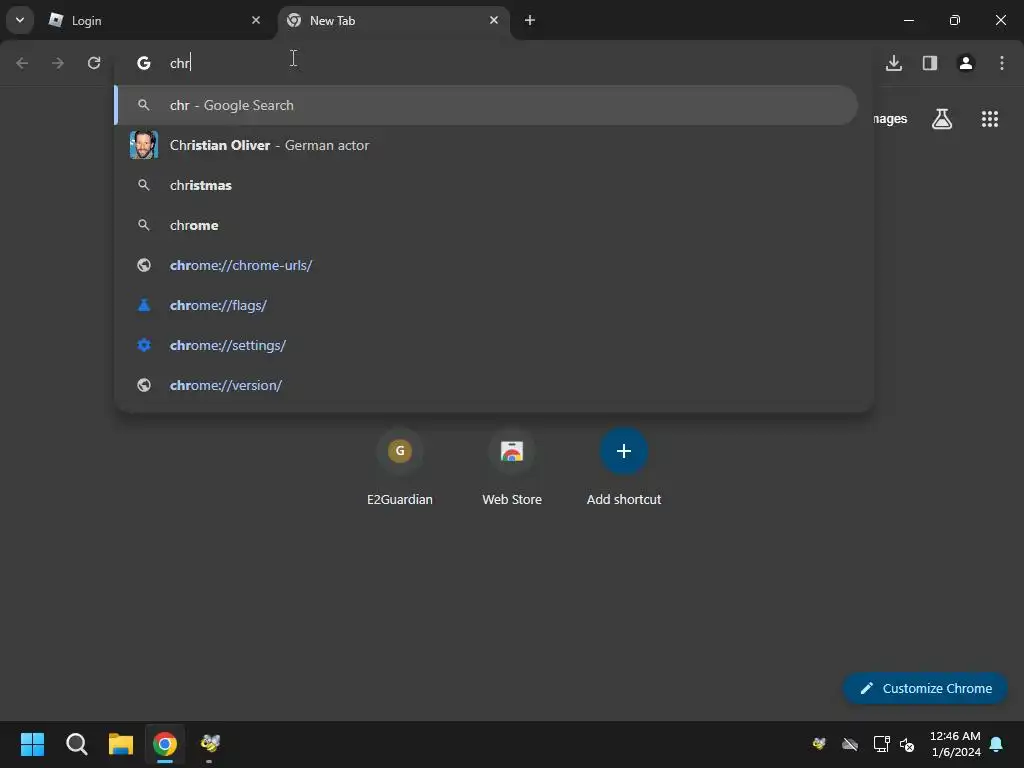
Task: Open File Explorer from taskbar
Action: [x=121, y=744]
